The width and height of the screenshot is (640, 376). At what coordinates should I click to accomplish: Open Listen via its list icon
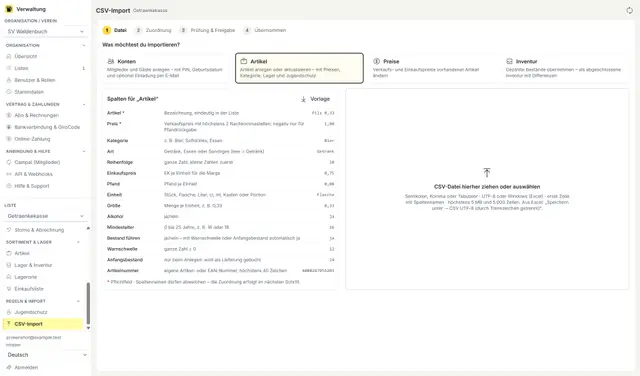pyautogui.click(x=9, y=68)
